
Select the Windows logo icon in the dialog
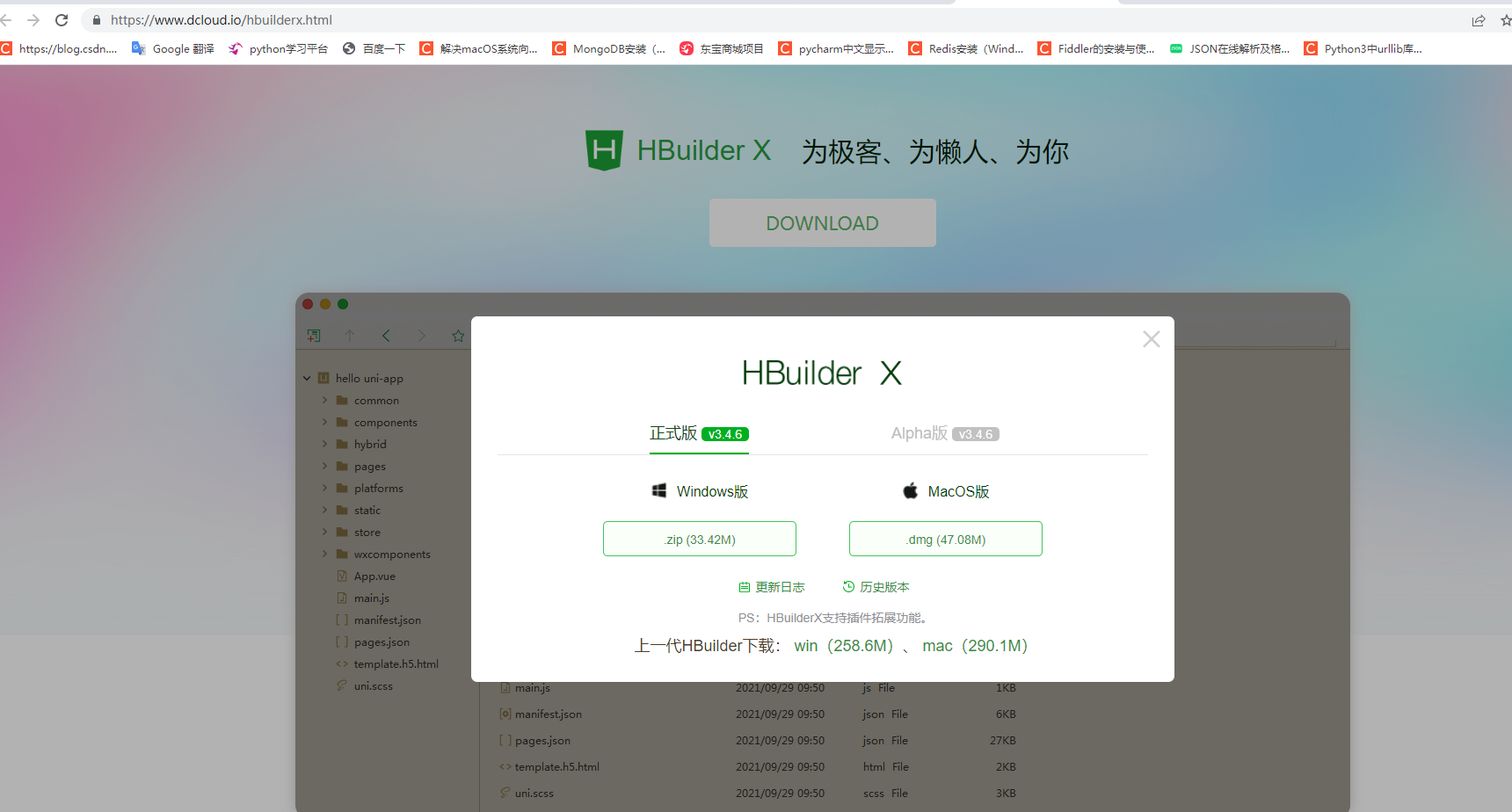pyautogui.click(x=658, y=490)
